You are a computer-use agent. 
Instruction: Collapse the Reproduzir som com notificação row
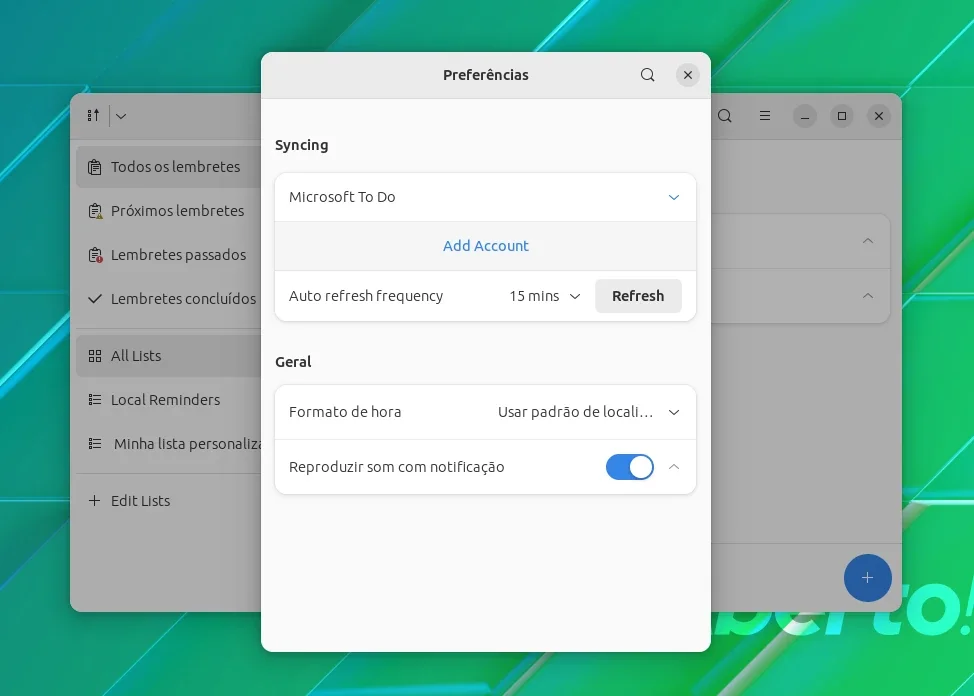[673, 467]
